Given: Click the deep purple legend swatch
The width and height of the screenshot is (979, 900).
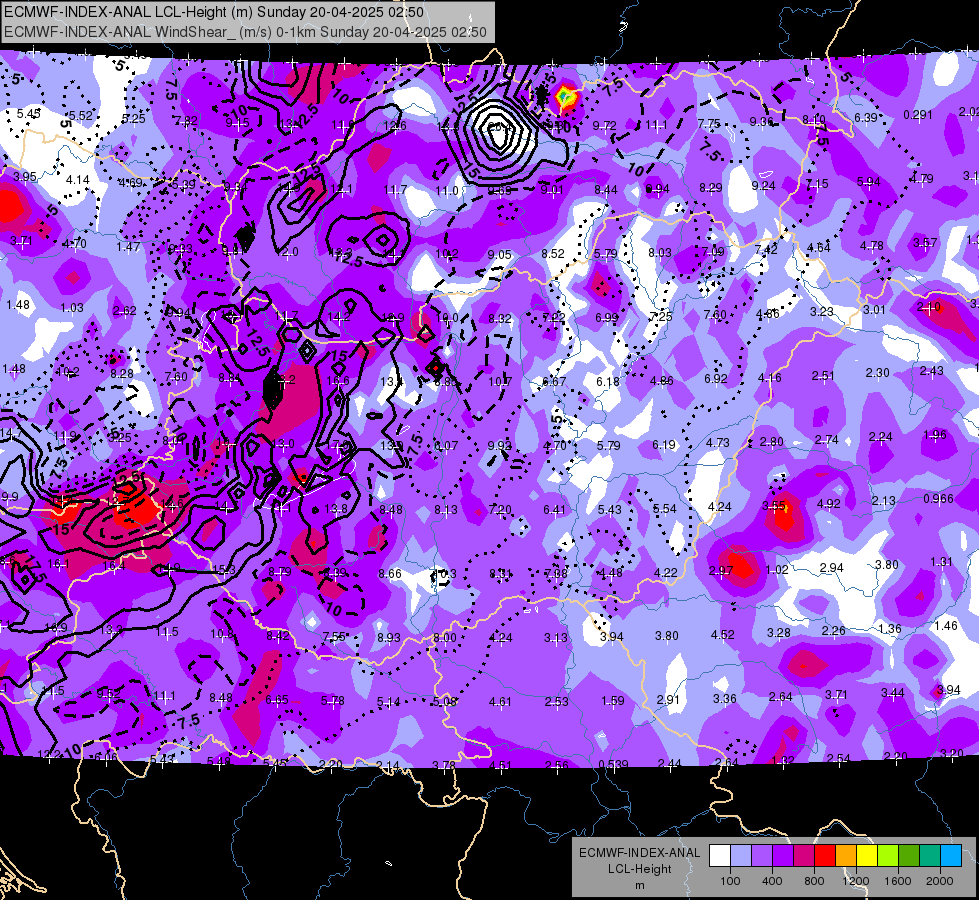Looking at the screenshot, I should click(783, 856).
